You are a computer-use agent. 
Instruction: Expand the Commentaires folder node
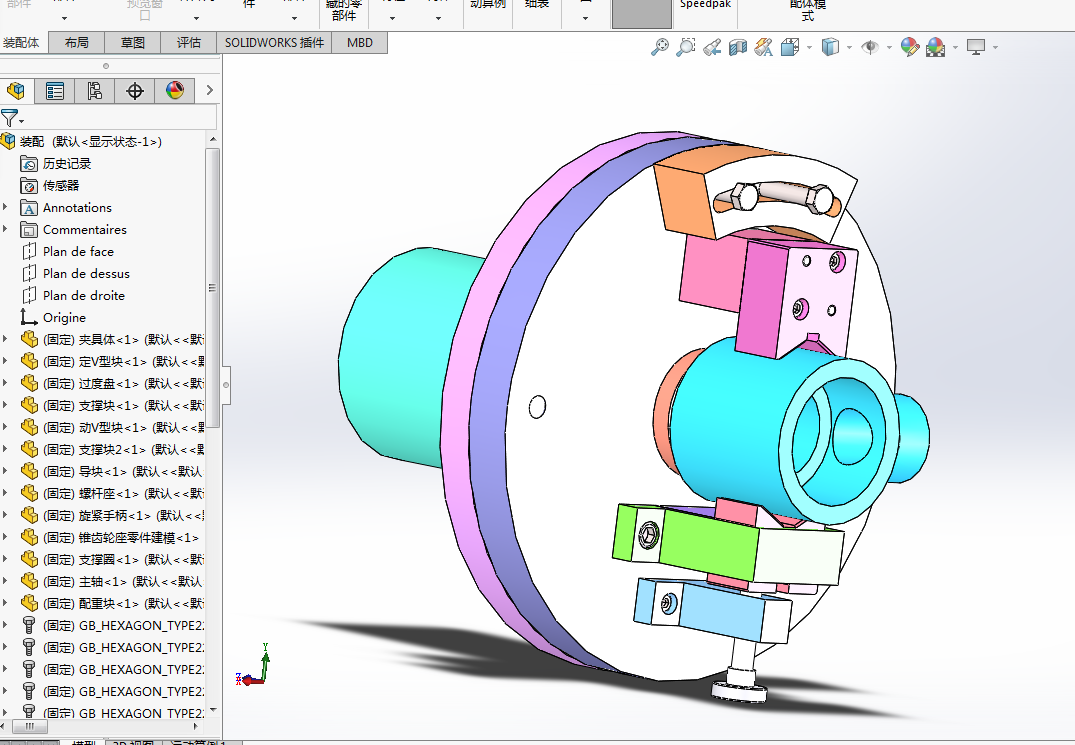[6, 229]
